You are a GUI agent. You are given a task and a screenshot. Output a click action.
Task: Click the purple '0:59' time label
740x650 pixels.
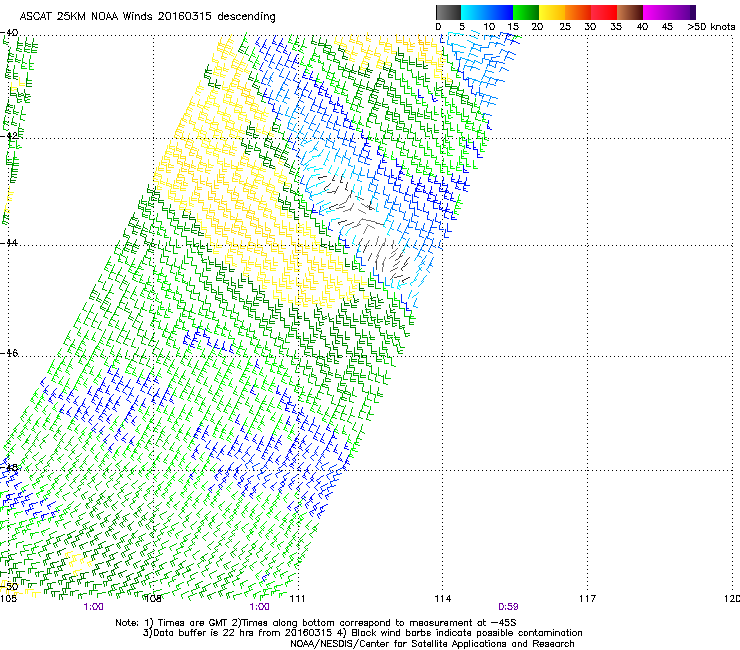[508, 607]
